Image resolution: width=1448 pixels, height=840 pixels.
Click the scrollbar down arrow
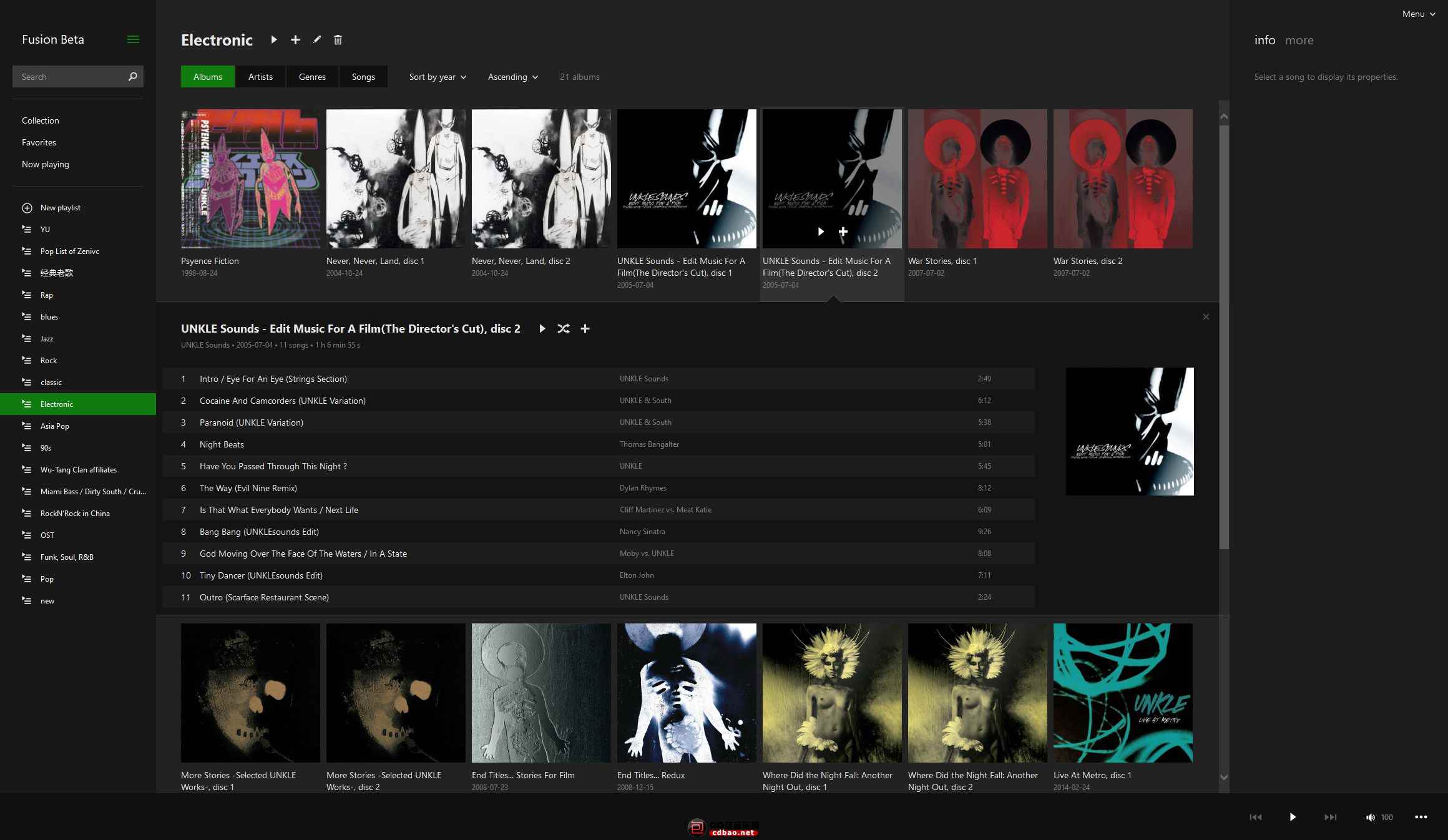pyautogui.click(x=1224, y=778)
